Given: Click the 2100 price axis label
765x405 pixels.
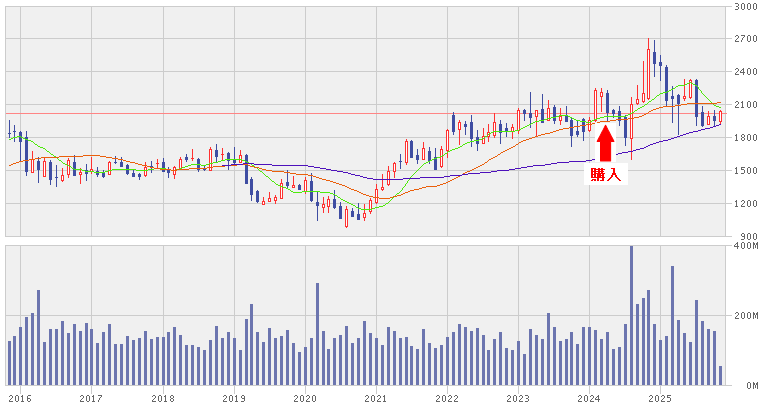Looking at the screenshot, I should coord(744,105).
